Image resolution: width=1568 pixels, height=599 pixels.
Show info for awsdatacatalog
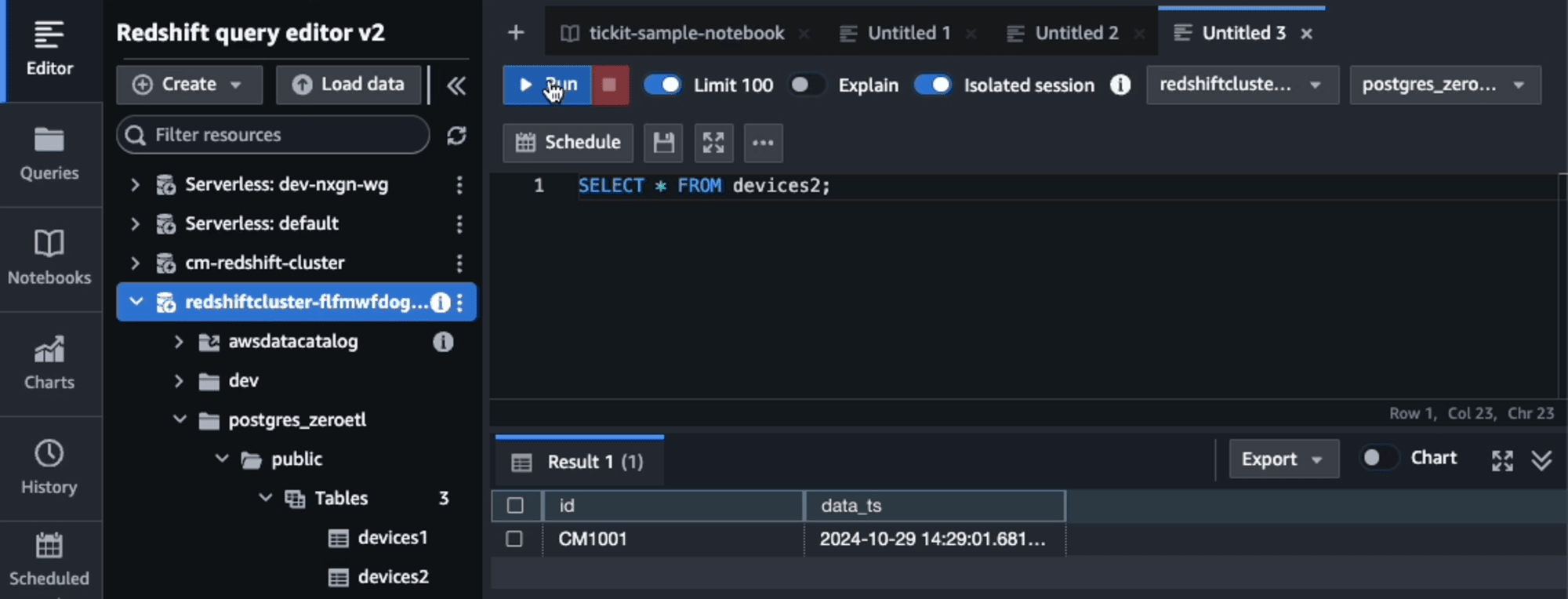tap(443, 342)
